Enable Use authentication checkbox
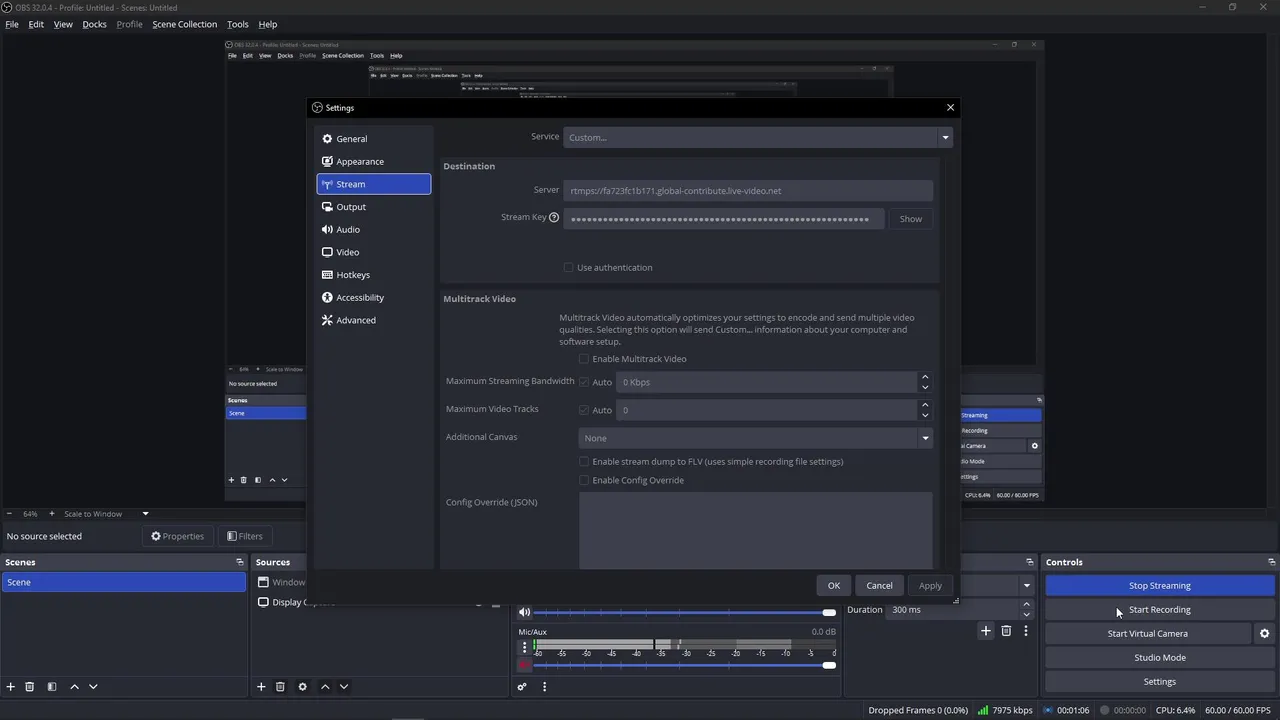 (x=568, y=267)
